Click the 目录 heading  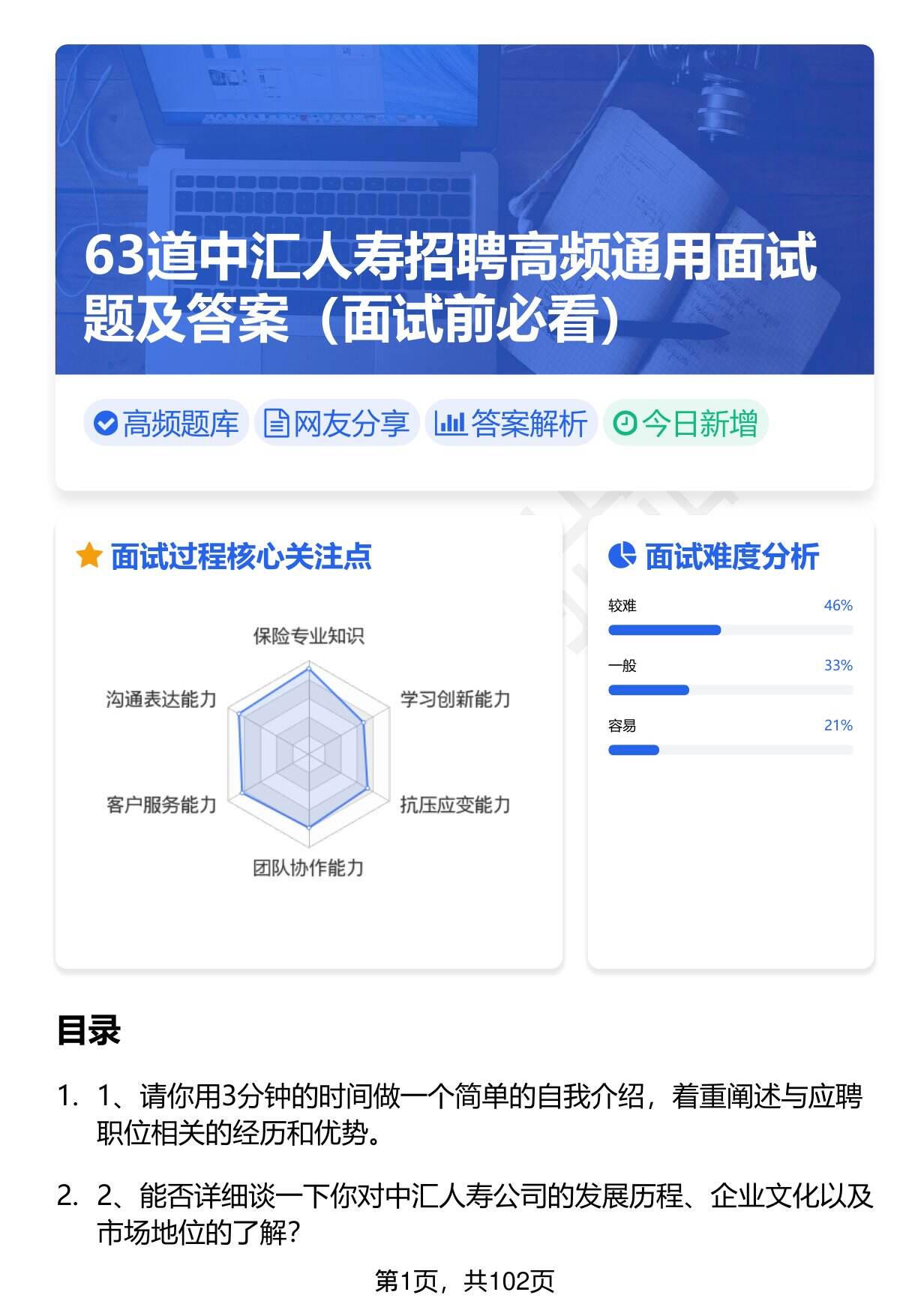coord(88,1030)
